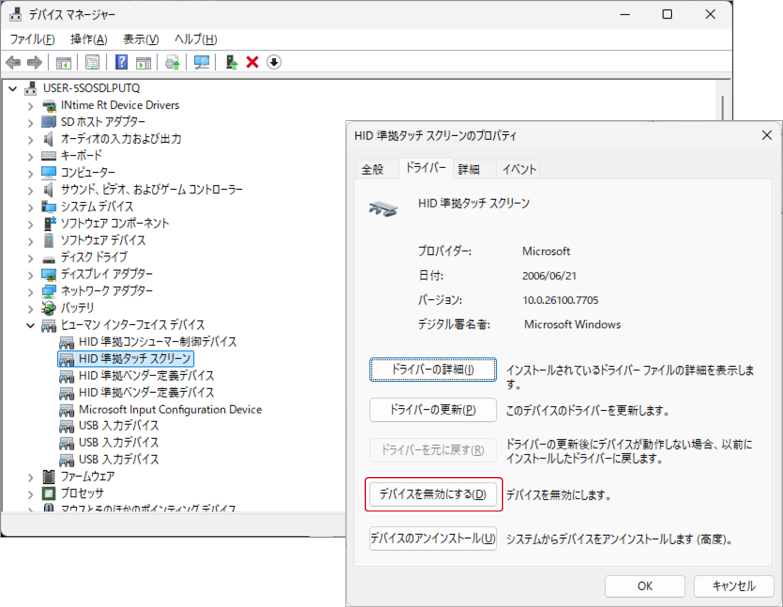Expand the INtime Rt Device Drivers node

coord(30,106)
